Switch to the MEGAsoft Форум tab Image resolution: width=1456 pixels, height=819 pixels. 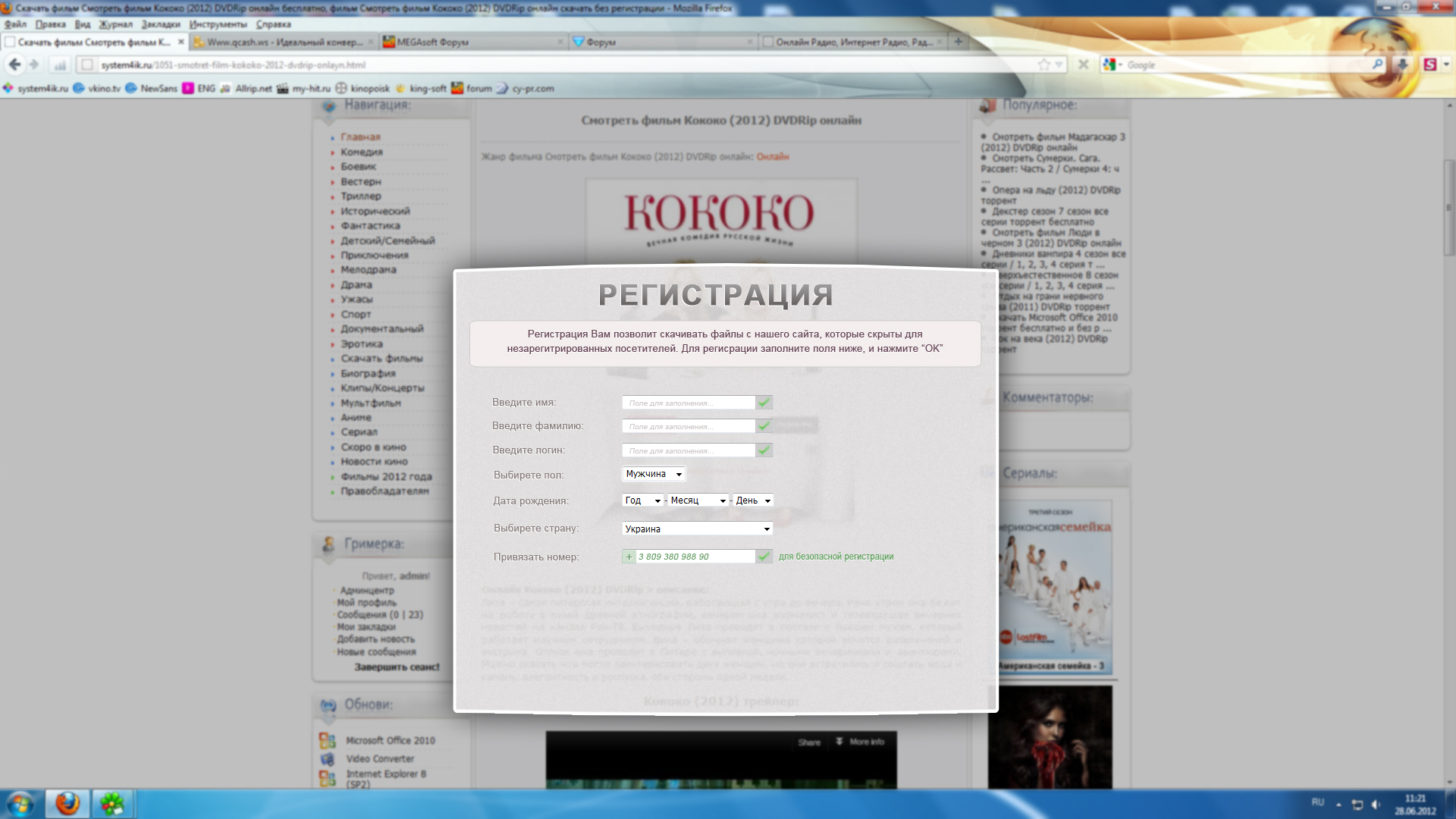(x=473, y=42)
